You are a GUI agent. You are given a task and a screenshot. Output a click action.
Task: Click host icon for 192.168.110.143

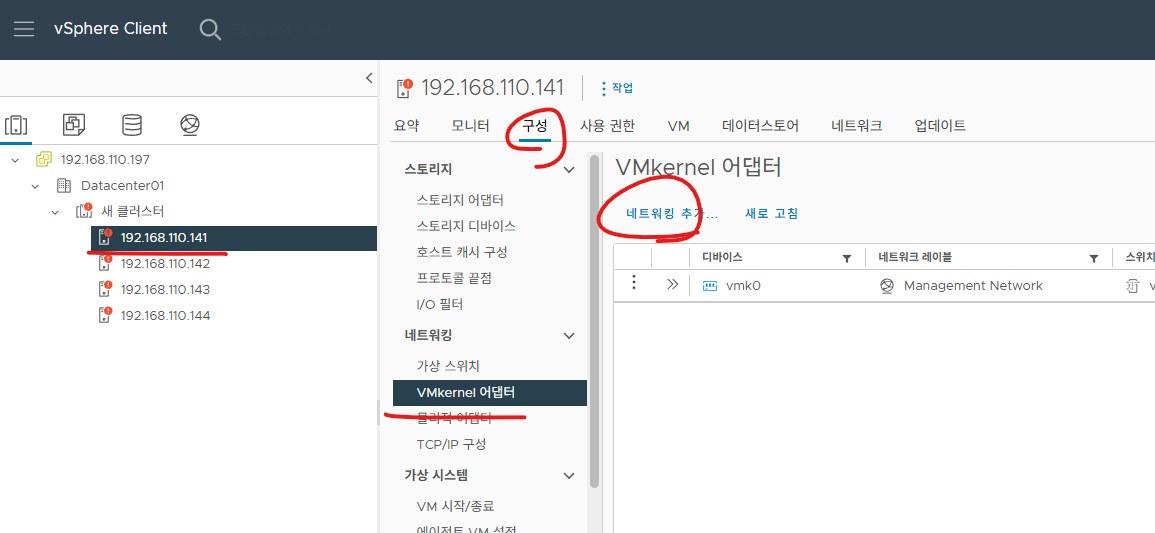pos(105,289)
